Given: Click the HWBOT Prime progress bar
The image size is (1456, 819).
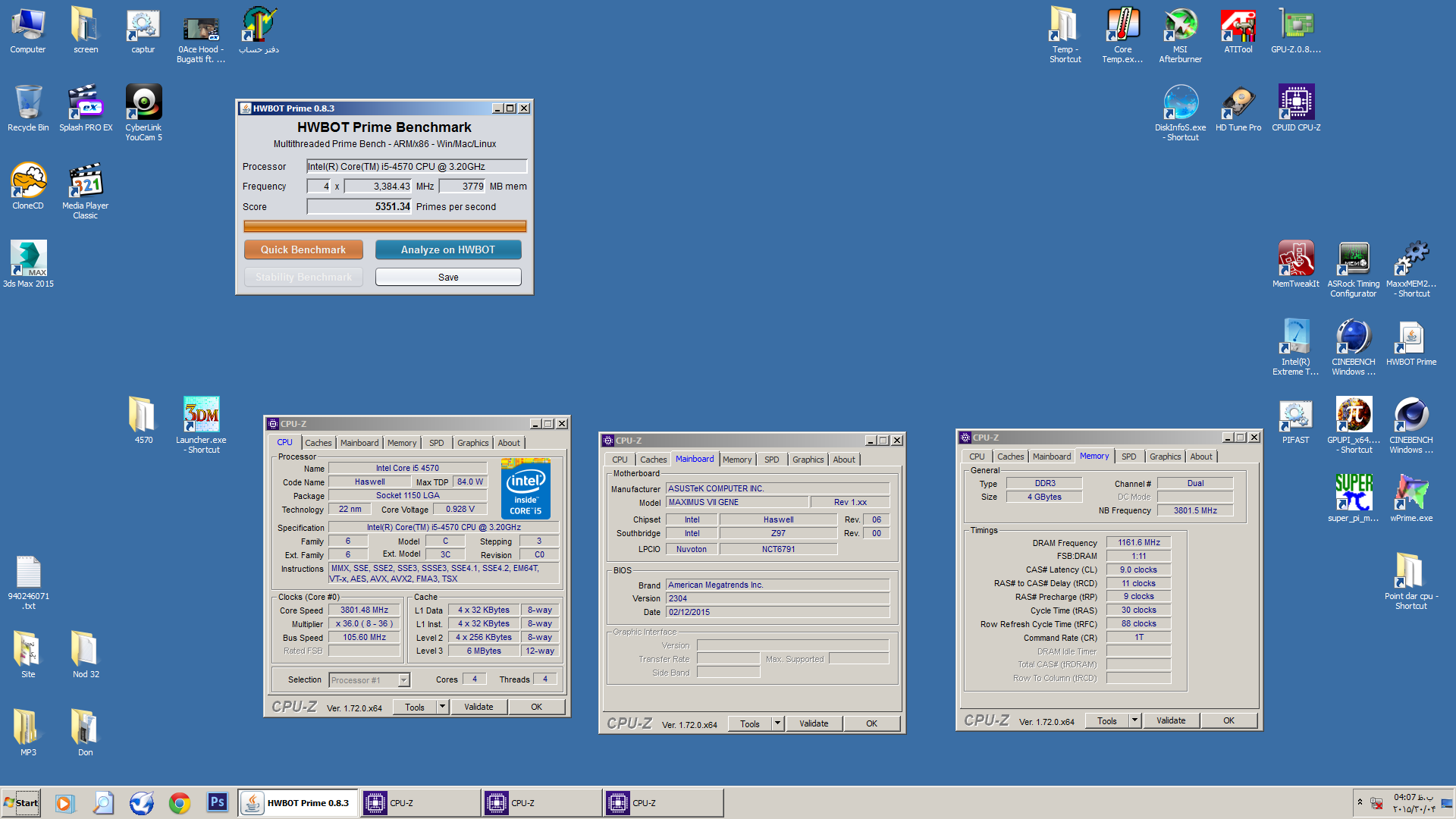Looking at the screenshot, I should click(385, 226).
